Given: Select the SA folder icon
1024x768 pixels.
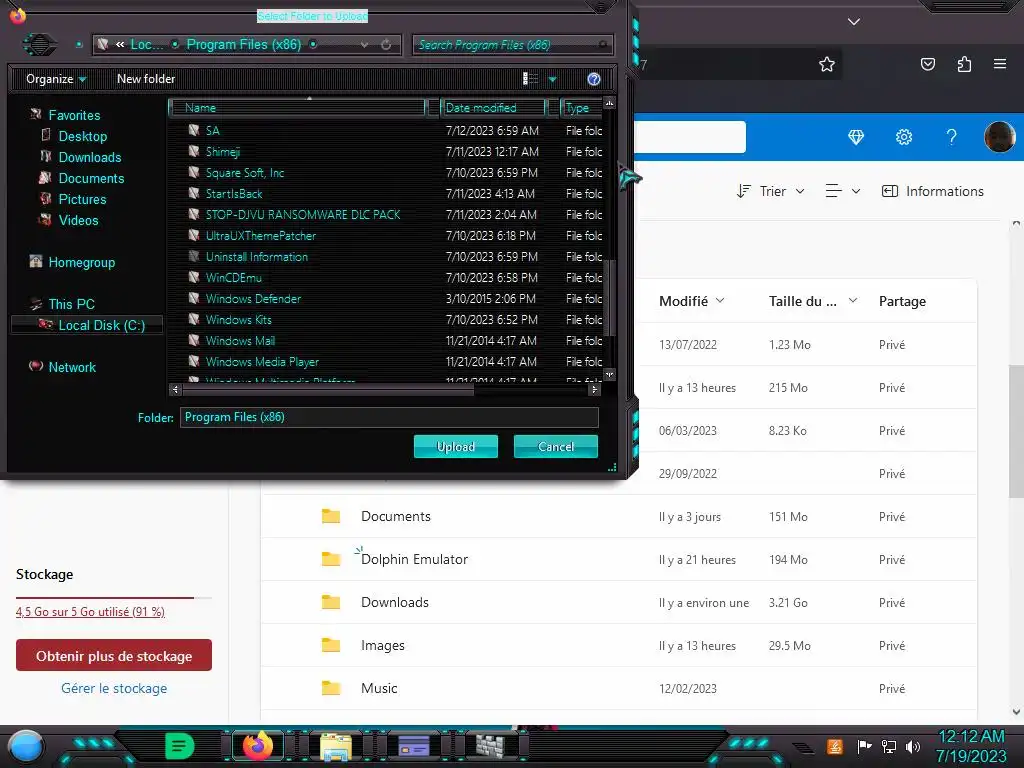Looking at the screenshot, I should click(x=193, y=130).
